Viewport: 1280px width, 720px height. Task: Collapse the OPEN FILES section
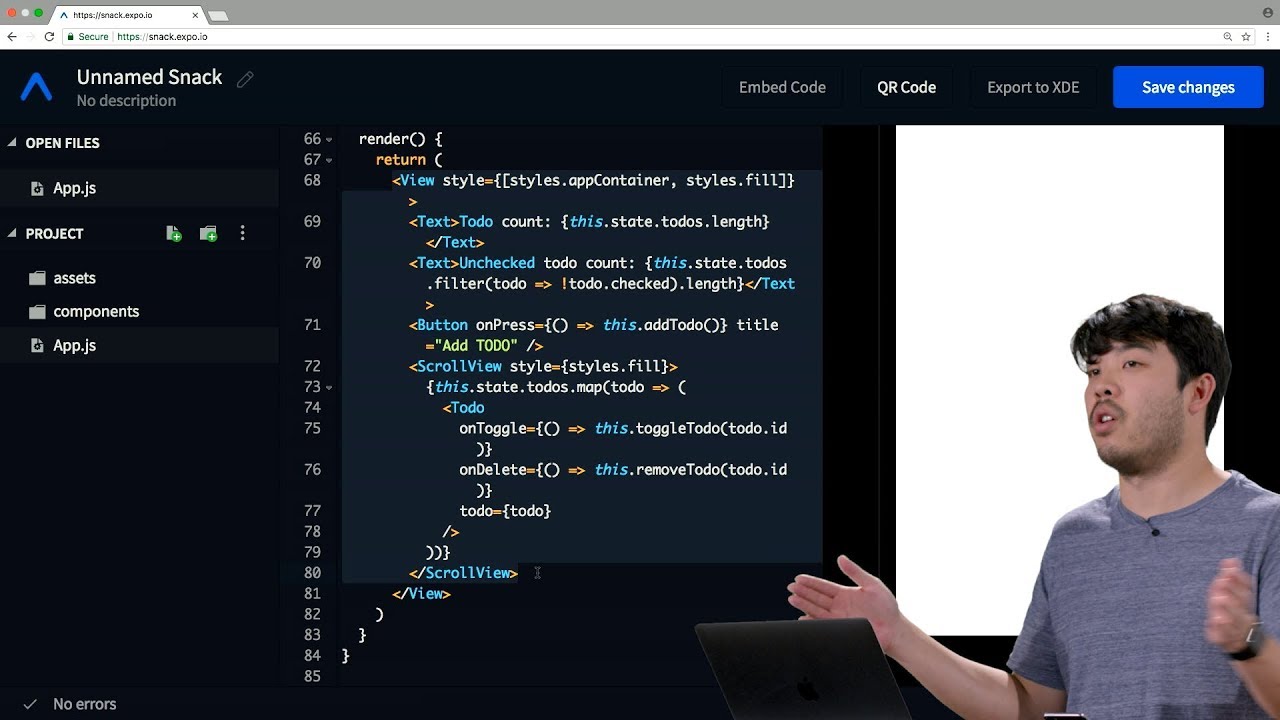click(13, 143)
